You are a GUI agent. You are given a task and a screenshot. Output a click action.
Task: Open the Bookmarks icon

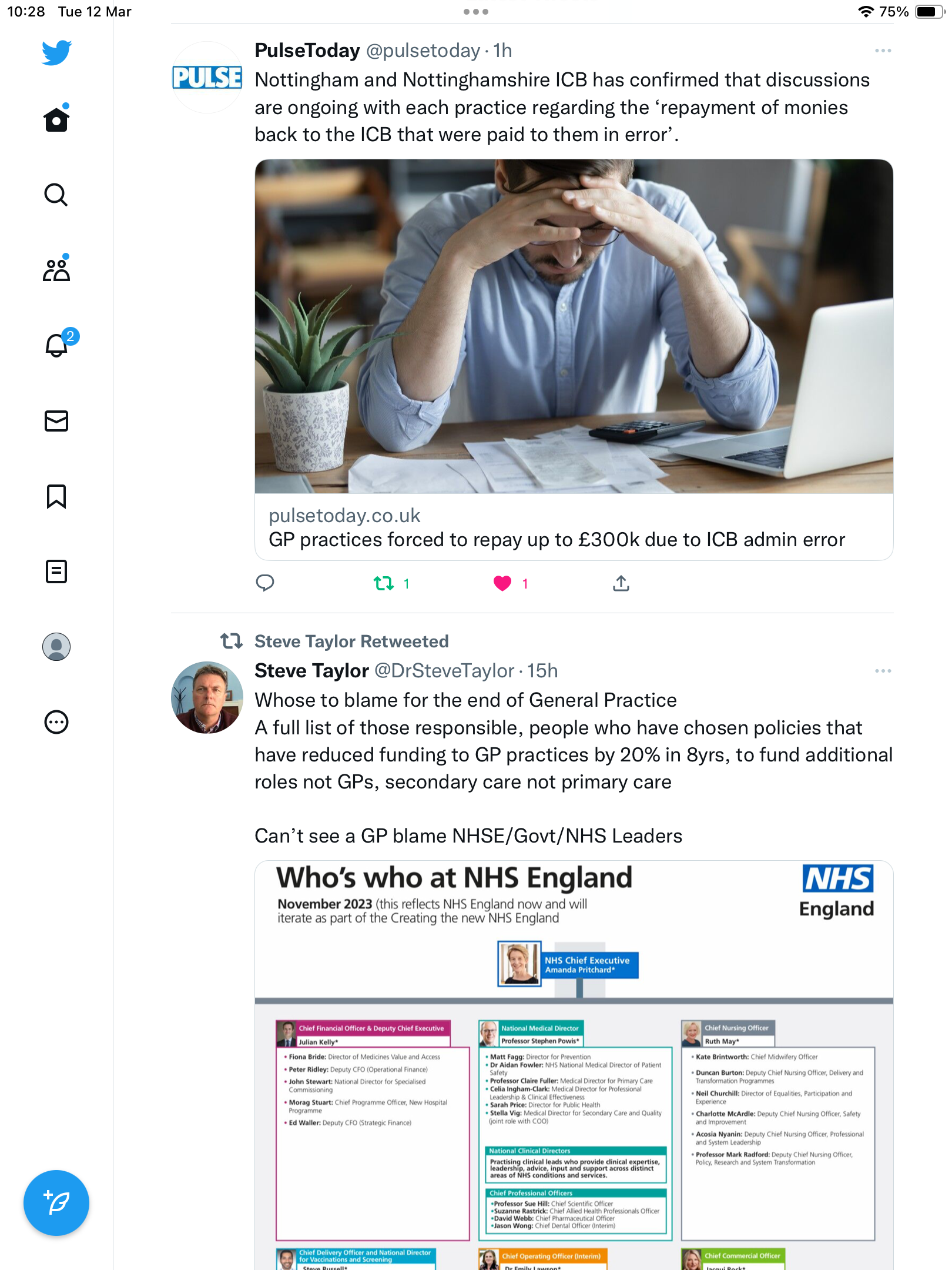tap(56, 496)
